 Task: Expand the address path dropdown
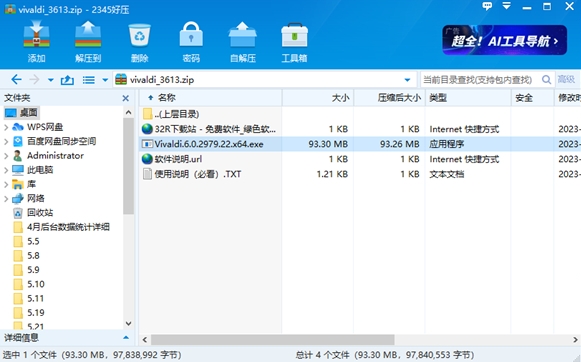(407, 80)
